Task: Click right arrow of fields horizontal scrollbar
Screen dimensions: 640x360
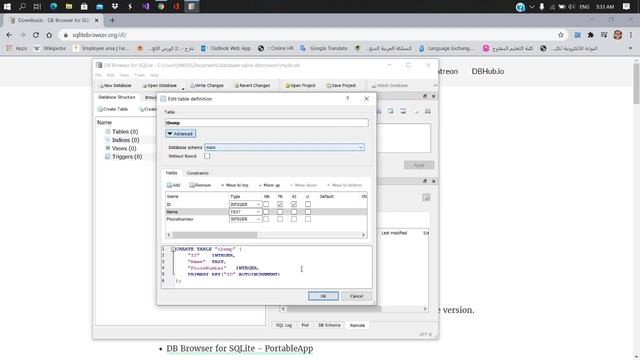Action: coord(363,235)
